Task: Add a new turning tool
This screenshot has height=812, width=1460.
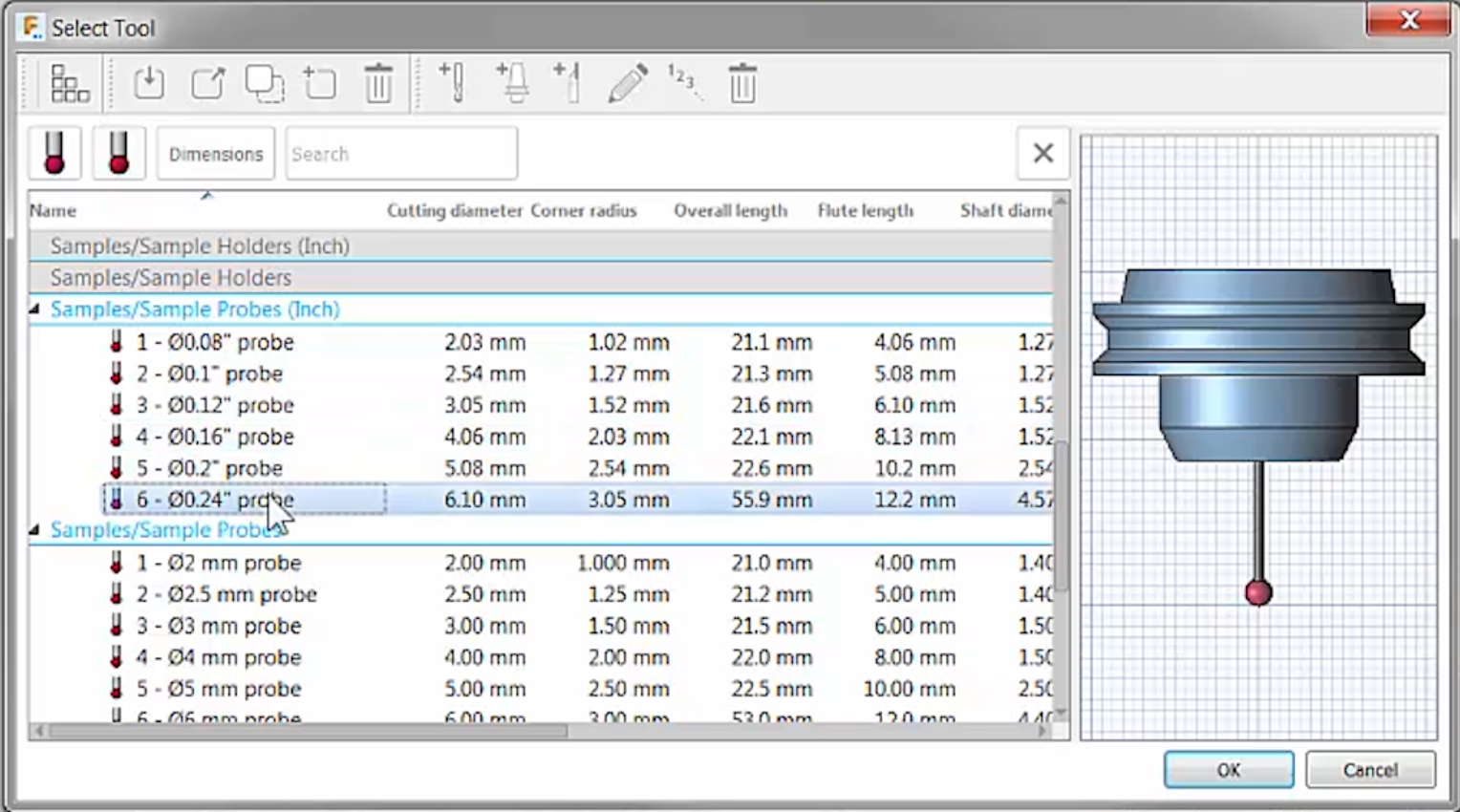Action: point(569,84)
